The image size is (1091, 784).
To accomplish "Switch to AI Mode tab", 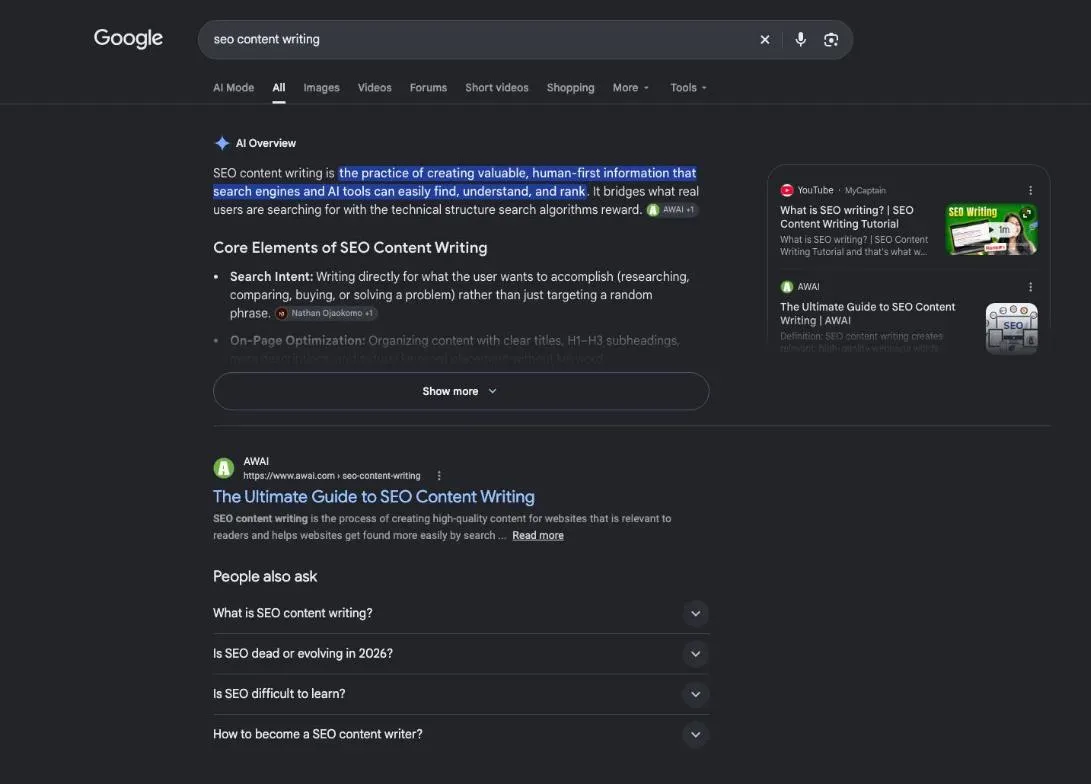I will click(x=233, y=88).
